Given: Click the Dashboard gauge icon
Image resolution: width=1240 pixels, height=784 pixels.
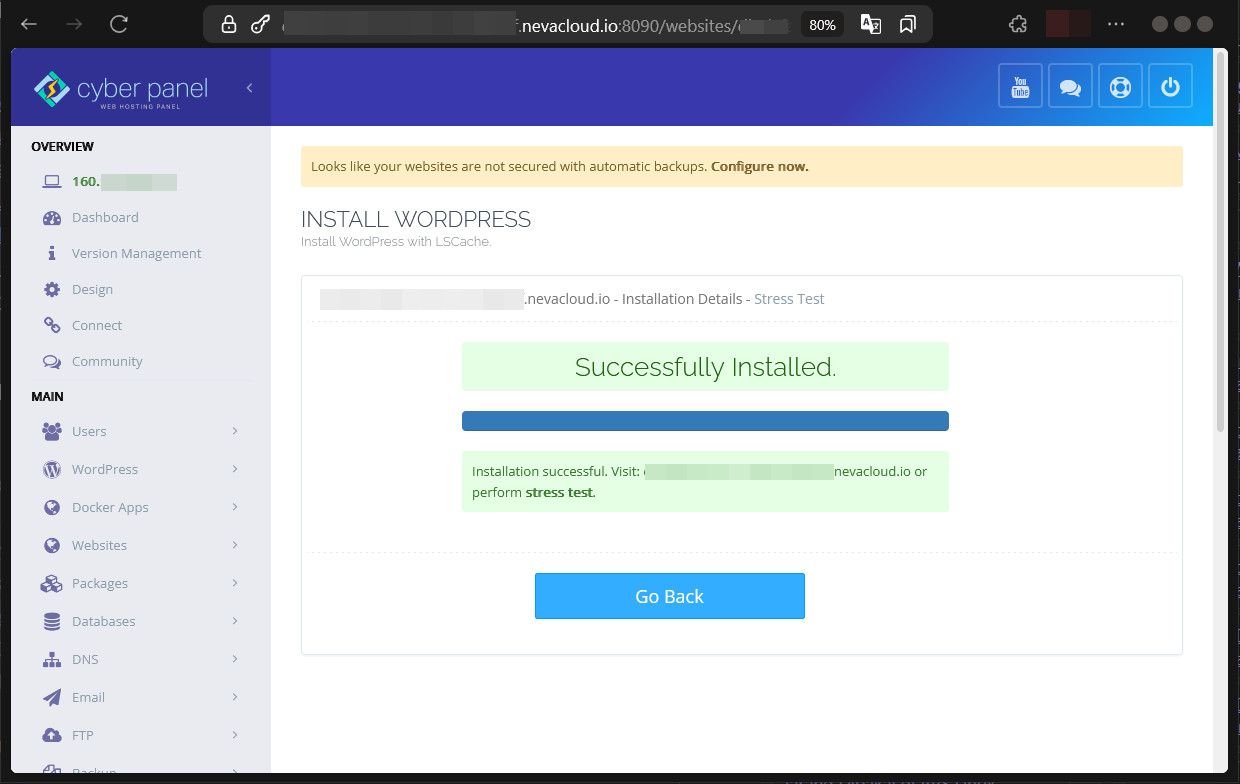Looking at the screenshot, I should [x=52, y=218].
